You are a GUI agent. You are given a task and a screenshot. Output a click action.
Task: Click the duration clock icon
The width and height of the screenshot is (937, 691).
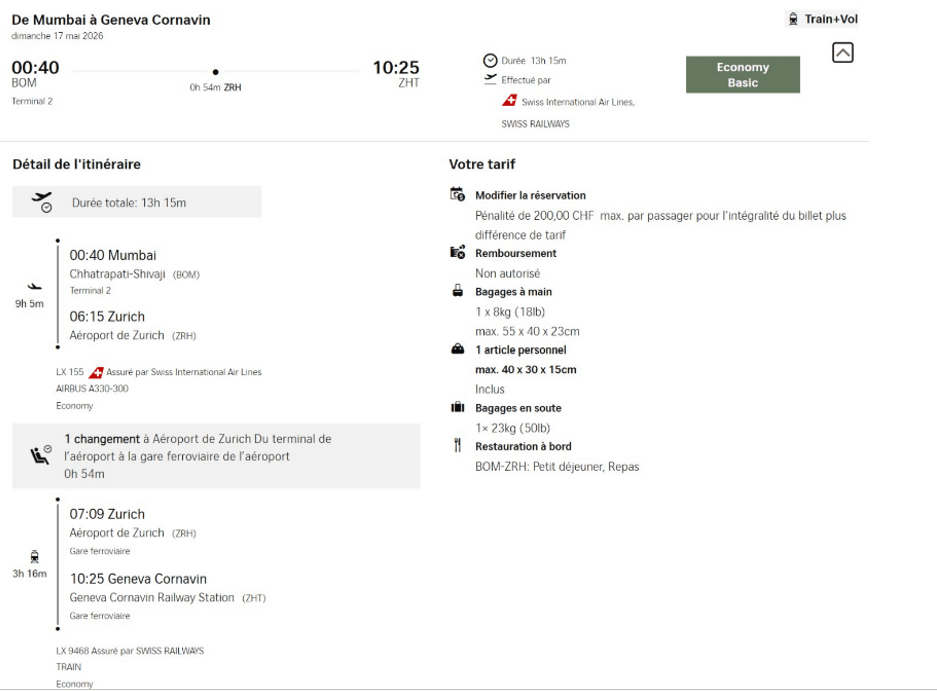click(489, 61)
